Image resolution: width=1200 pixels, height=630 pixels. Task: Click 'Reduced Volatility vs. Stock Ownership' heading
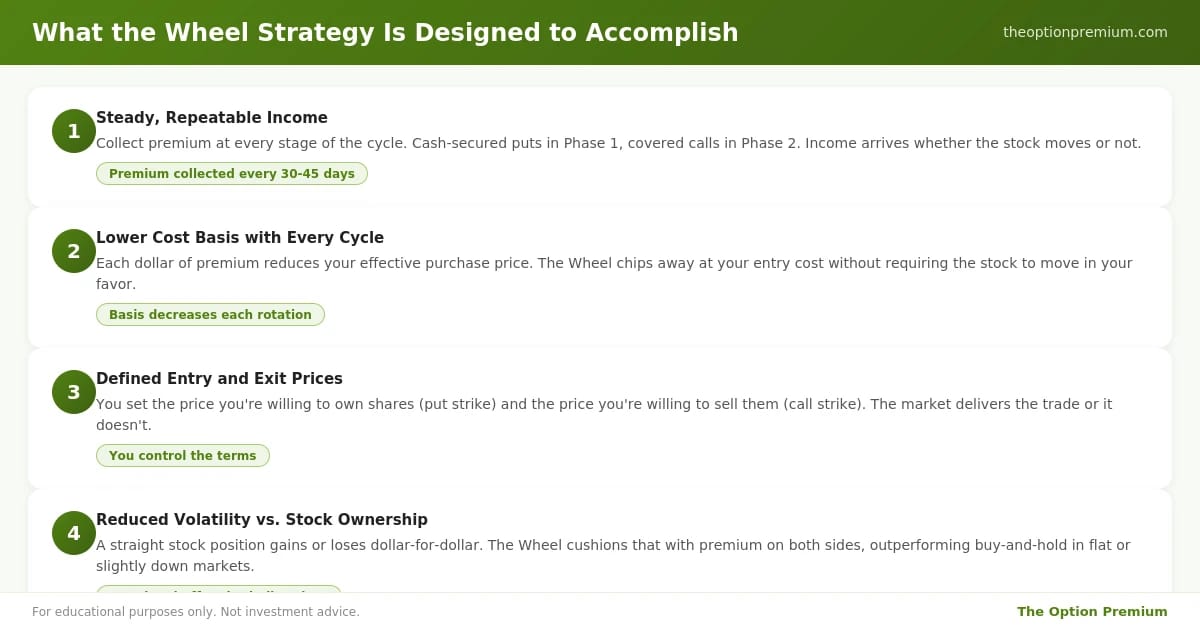(262, 520)
